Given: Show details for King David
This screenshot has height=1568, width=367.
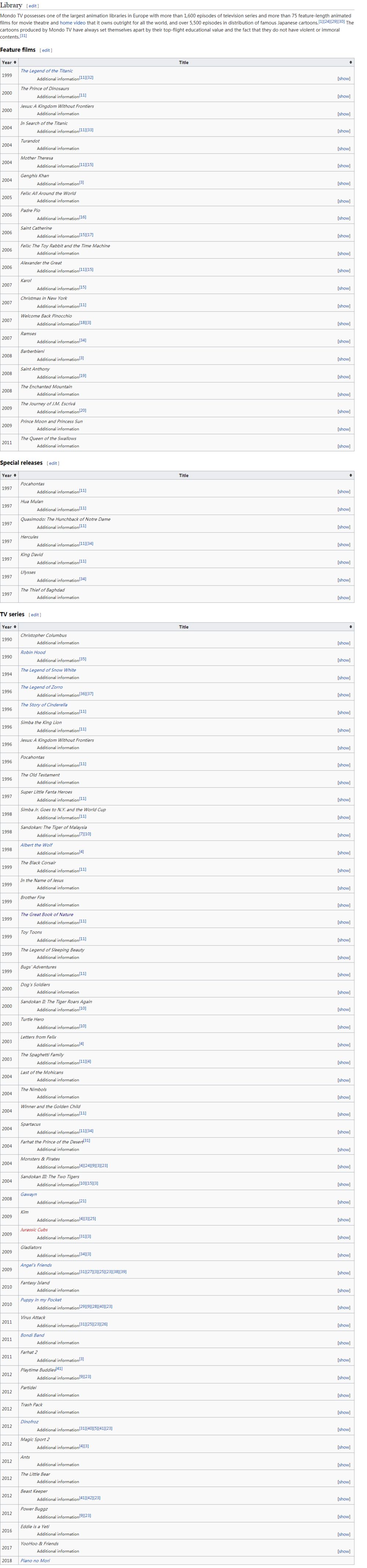Looking at the screenshot, I should (x=344, y=562).
